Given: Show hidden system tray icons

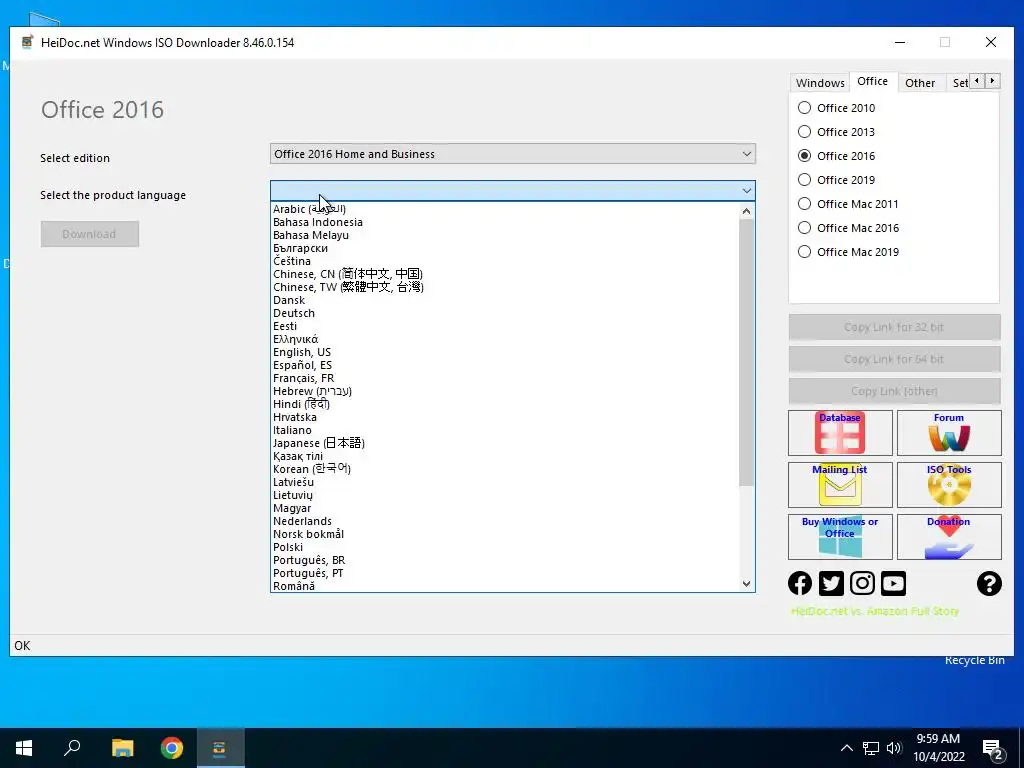Looking at the screenshot, I should (x=846, y=748).
